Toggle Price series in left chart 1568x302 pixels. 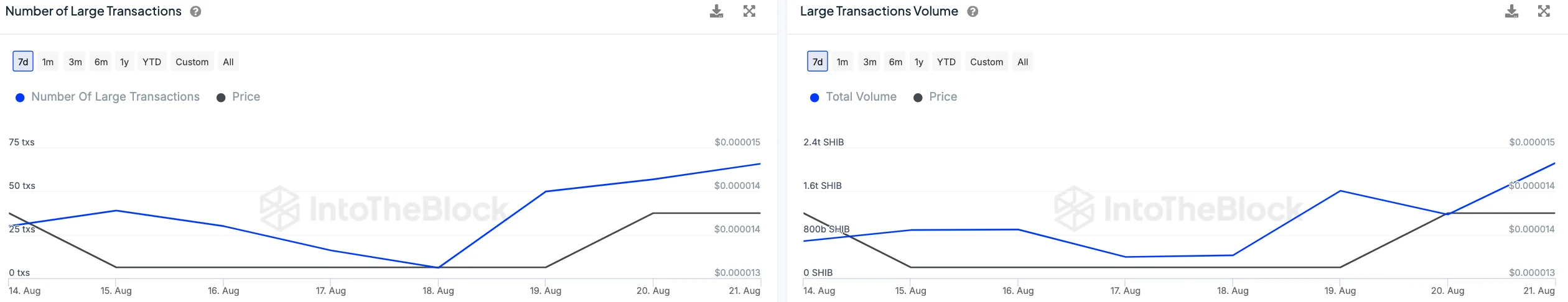pos(246,97)
